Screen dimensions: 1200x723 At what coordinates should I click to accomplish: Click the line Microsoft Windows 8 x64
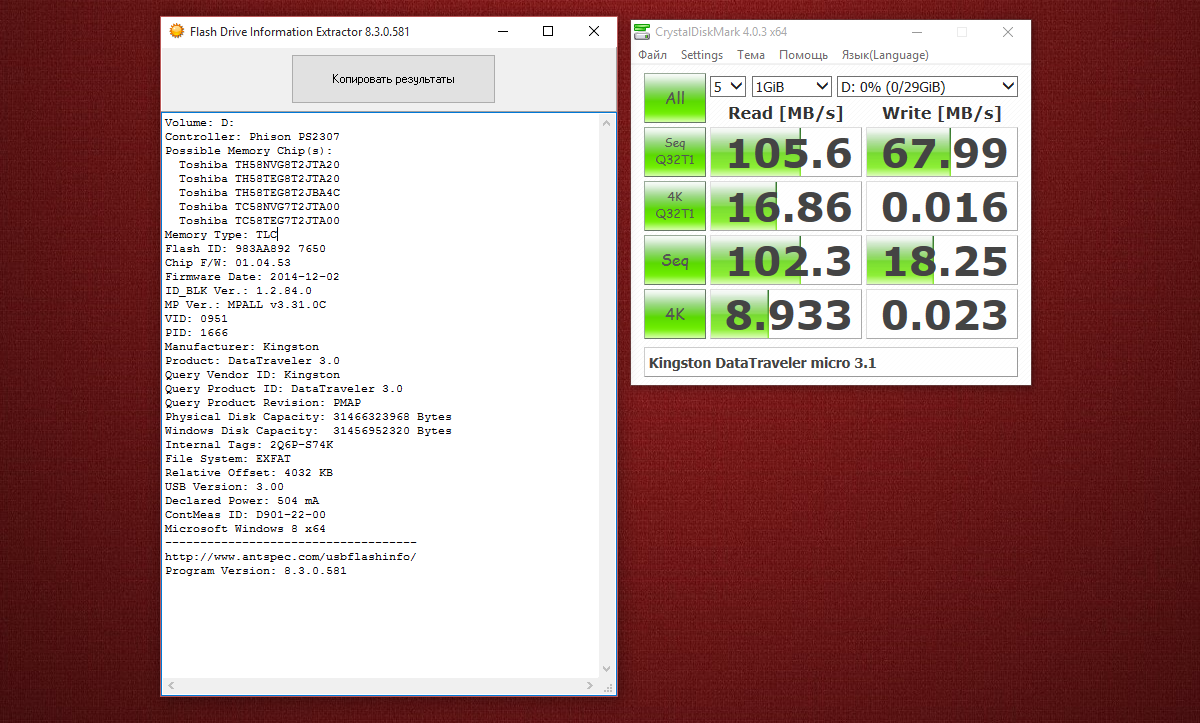pos(245,528)
